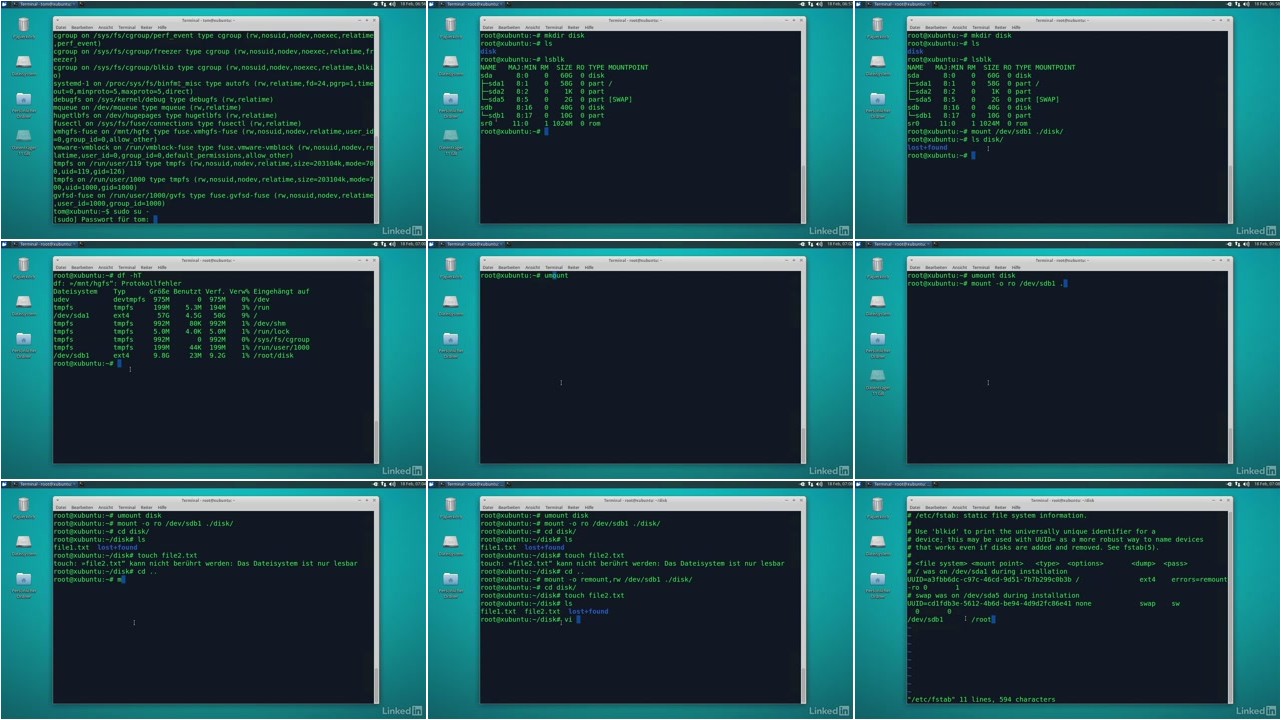Open Papierkorb icon beside the remount,rw terminal

pyautogui.click(x=450, y=507)
